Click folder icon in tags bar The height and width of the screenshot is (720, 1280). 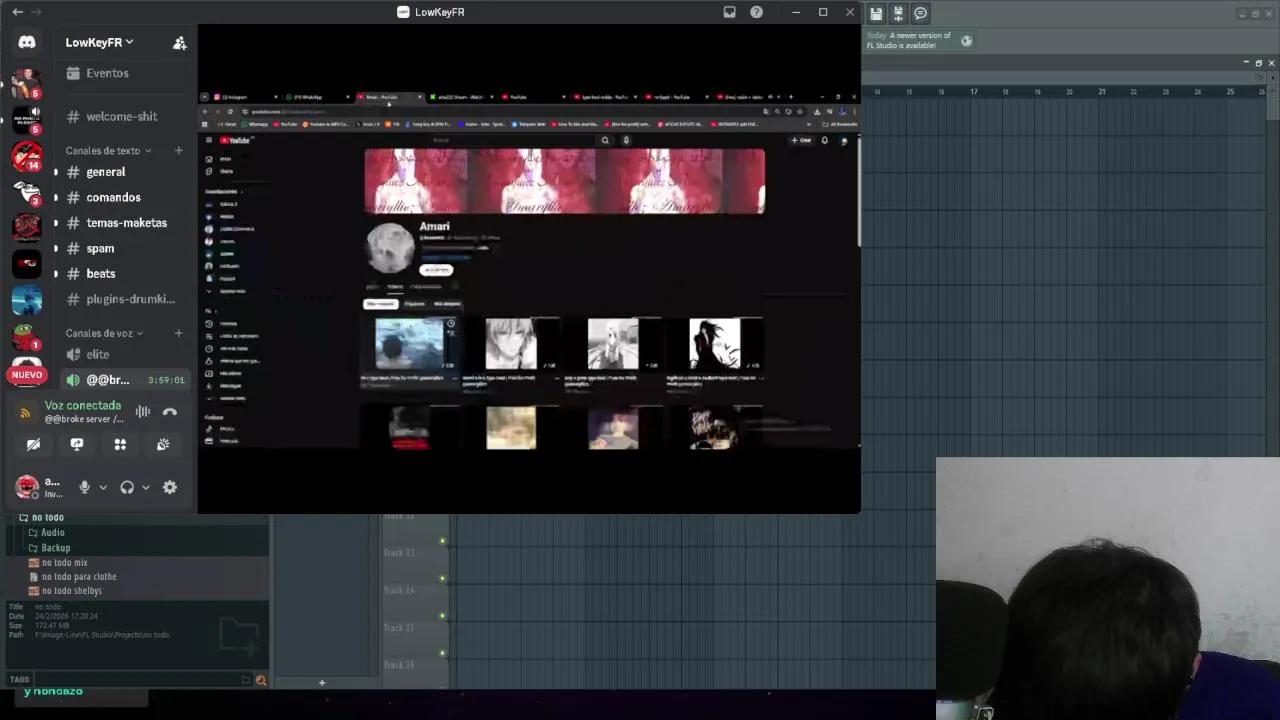click(x=246, y=680)
